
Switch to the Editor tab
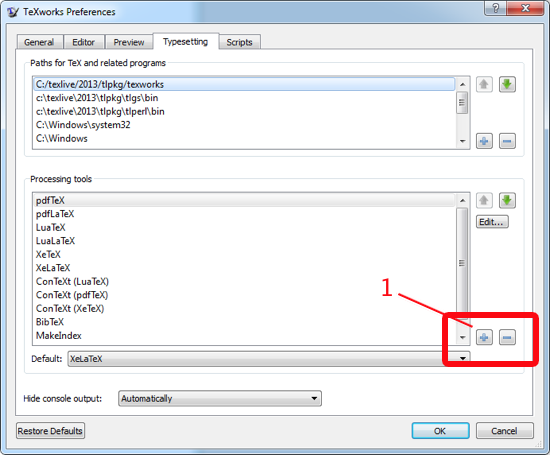click(83, 42)
